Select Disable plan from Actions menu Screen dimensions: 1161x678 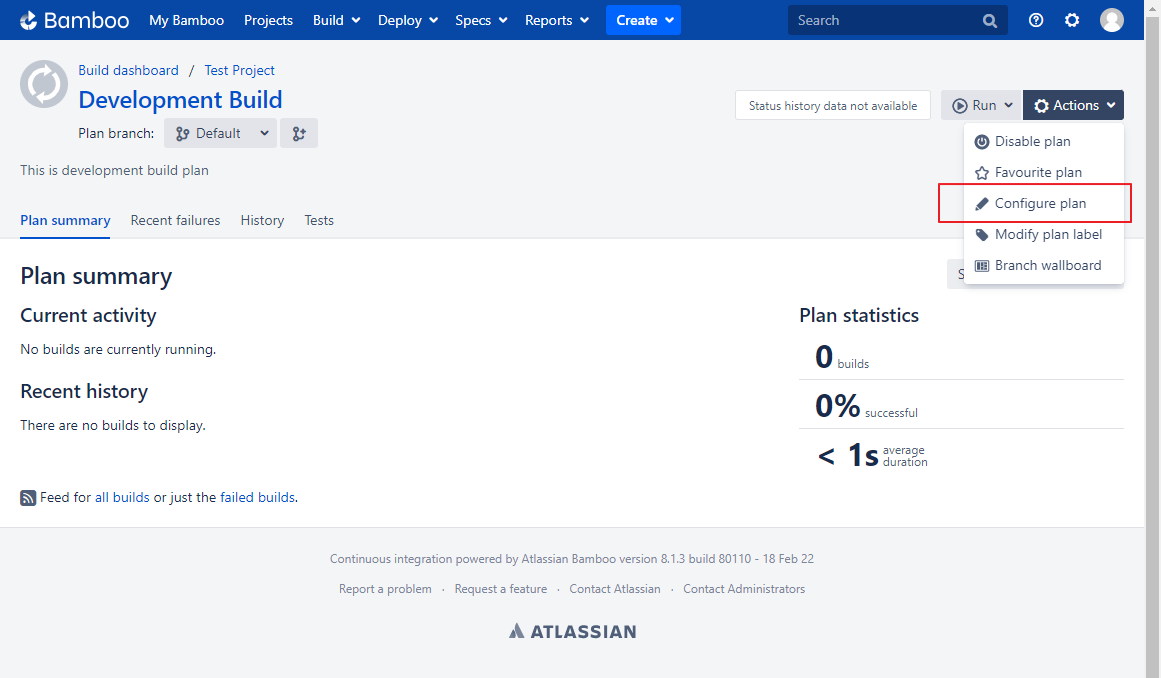pos(1043,141)
